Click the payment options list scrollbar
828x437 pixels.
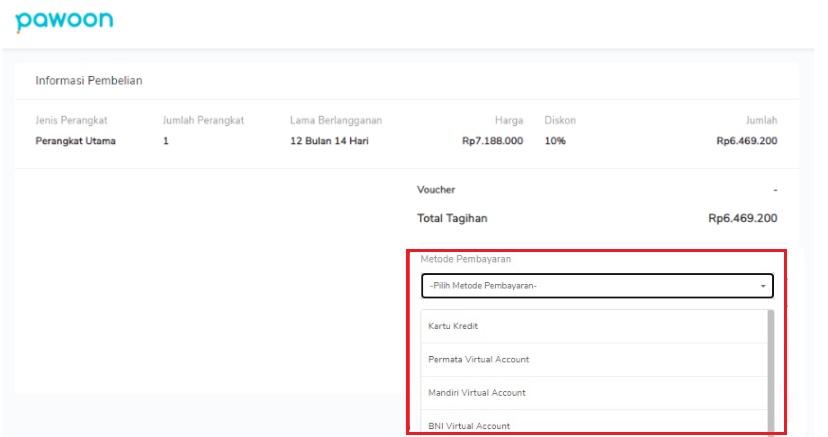(771, 372)
